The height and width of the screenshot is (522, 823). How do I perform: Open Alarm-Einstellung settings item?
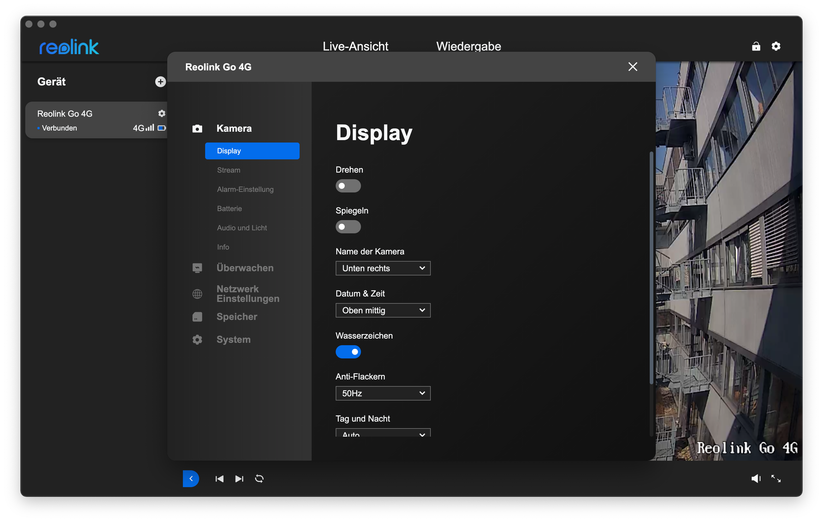coord(245,189)
